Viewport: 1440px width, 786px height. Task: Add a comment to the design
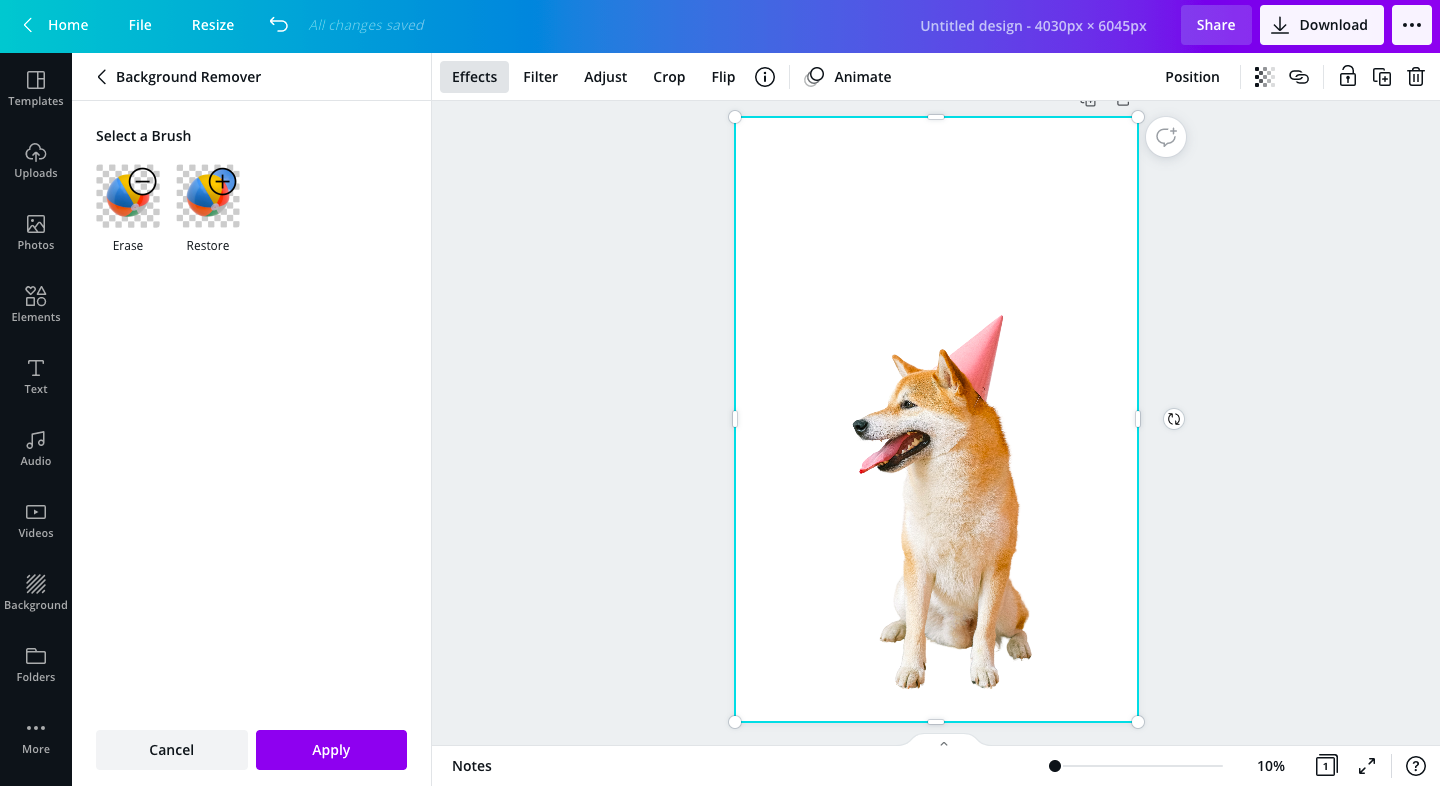[x=1165, y=137]
